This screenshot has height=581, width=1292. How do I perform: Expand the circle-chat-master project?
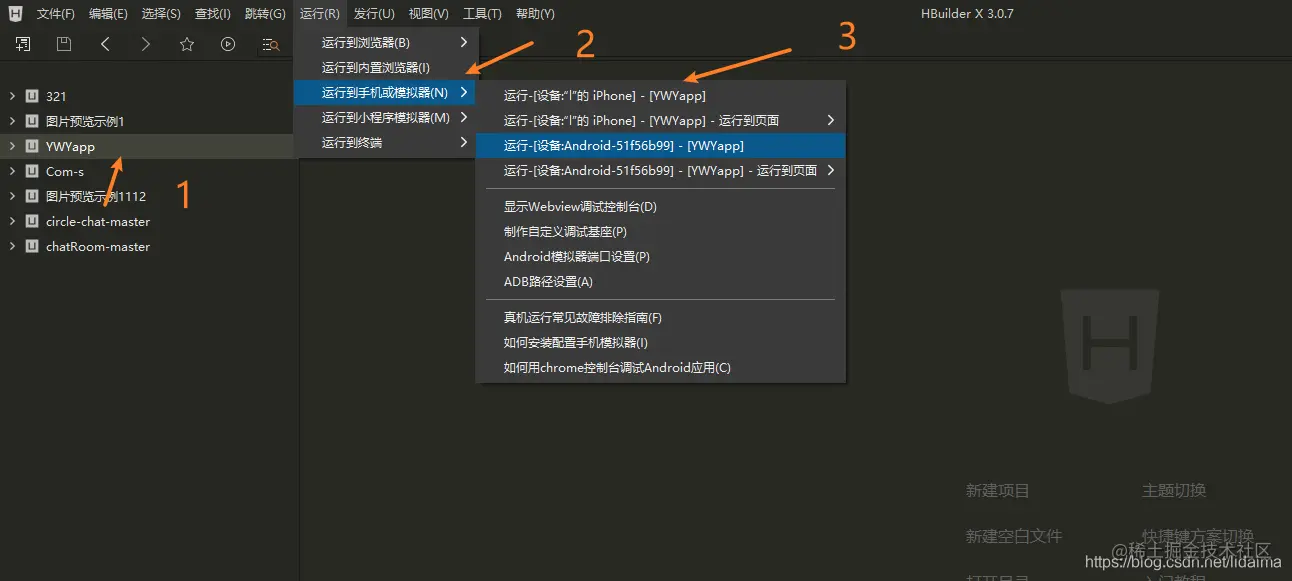[10, 221]
